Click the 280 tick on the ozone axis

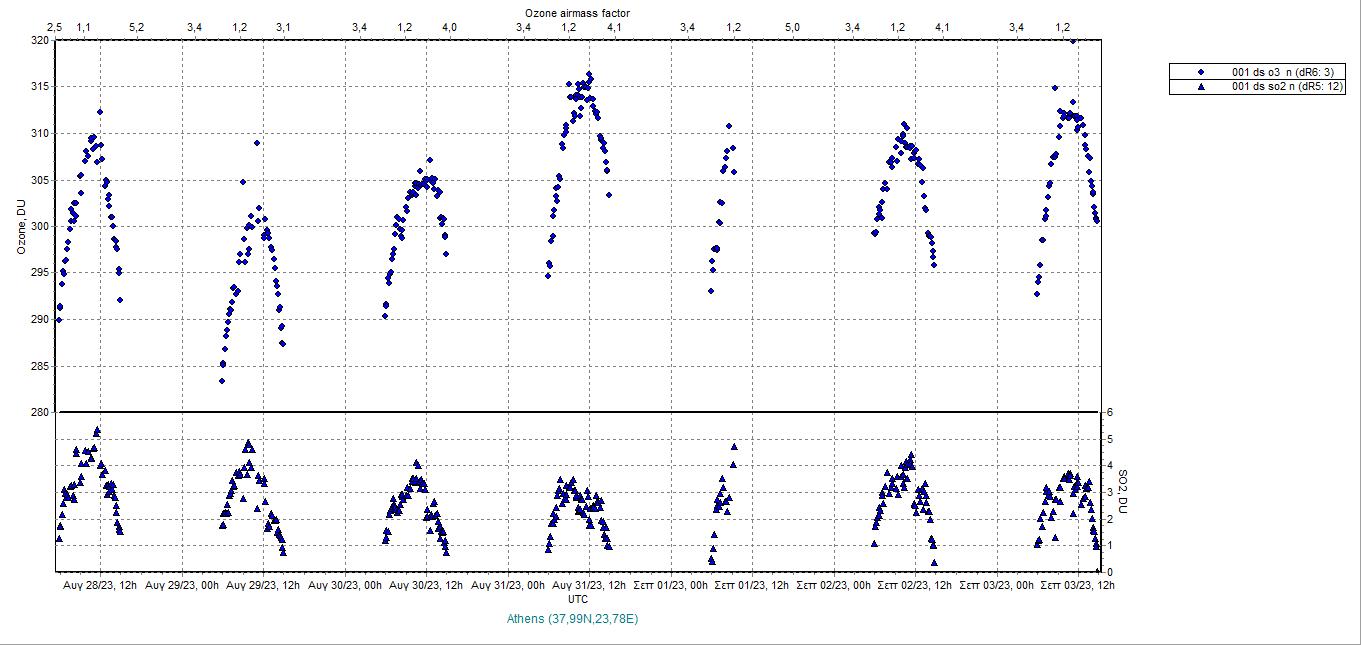38,412
